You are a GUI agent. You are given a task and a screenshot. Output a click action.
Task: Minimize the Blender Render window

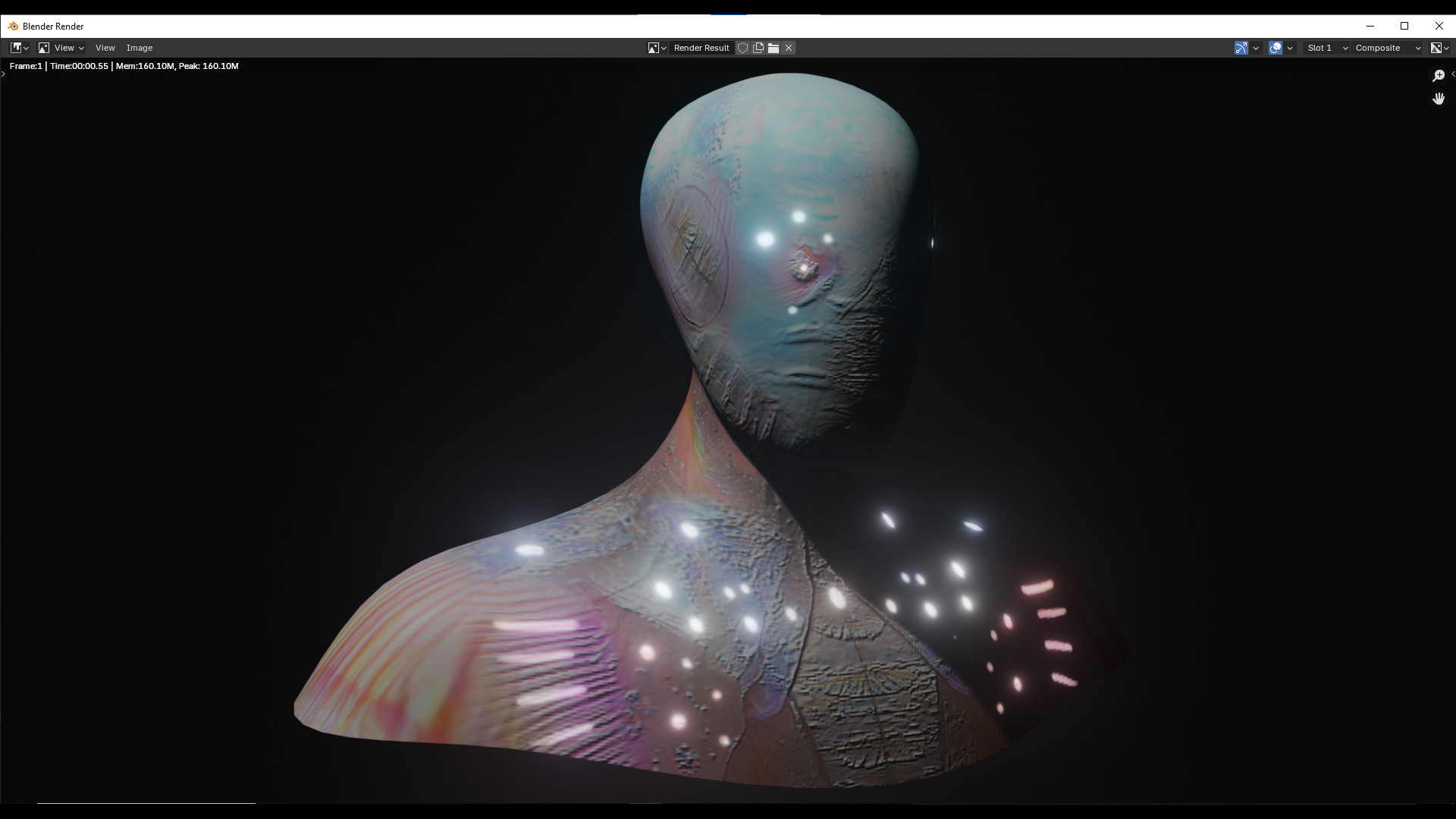click(1370, 26)
